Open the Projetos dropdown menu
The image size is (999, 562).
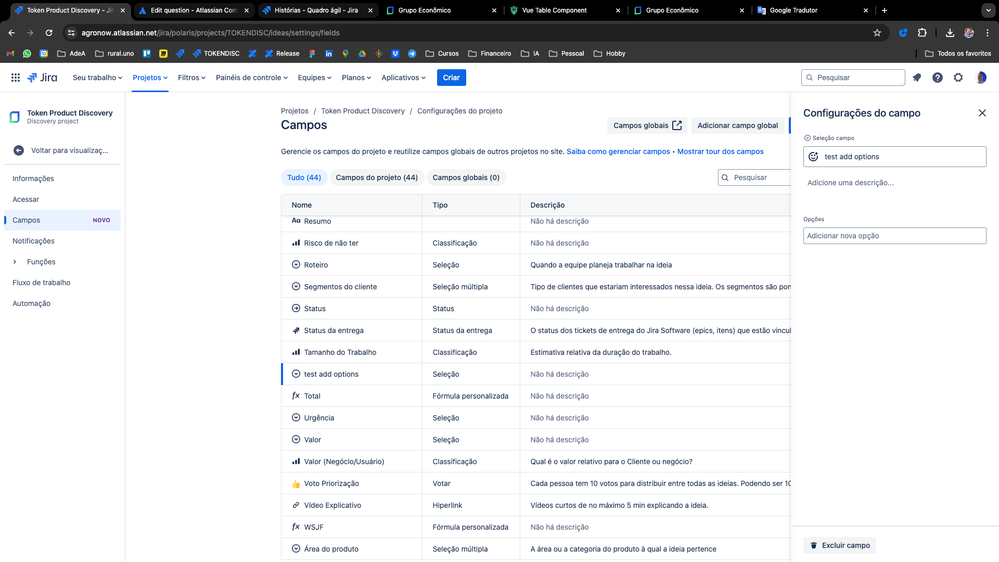tap(150, 78)
